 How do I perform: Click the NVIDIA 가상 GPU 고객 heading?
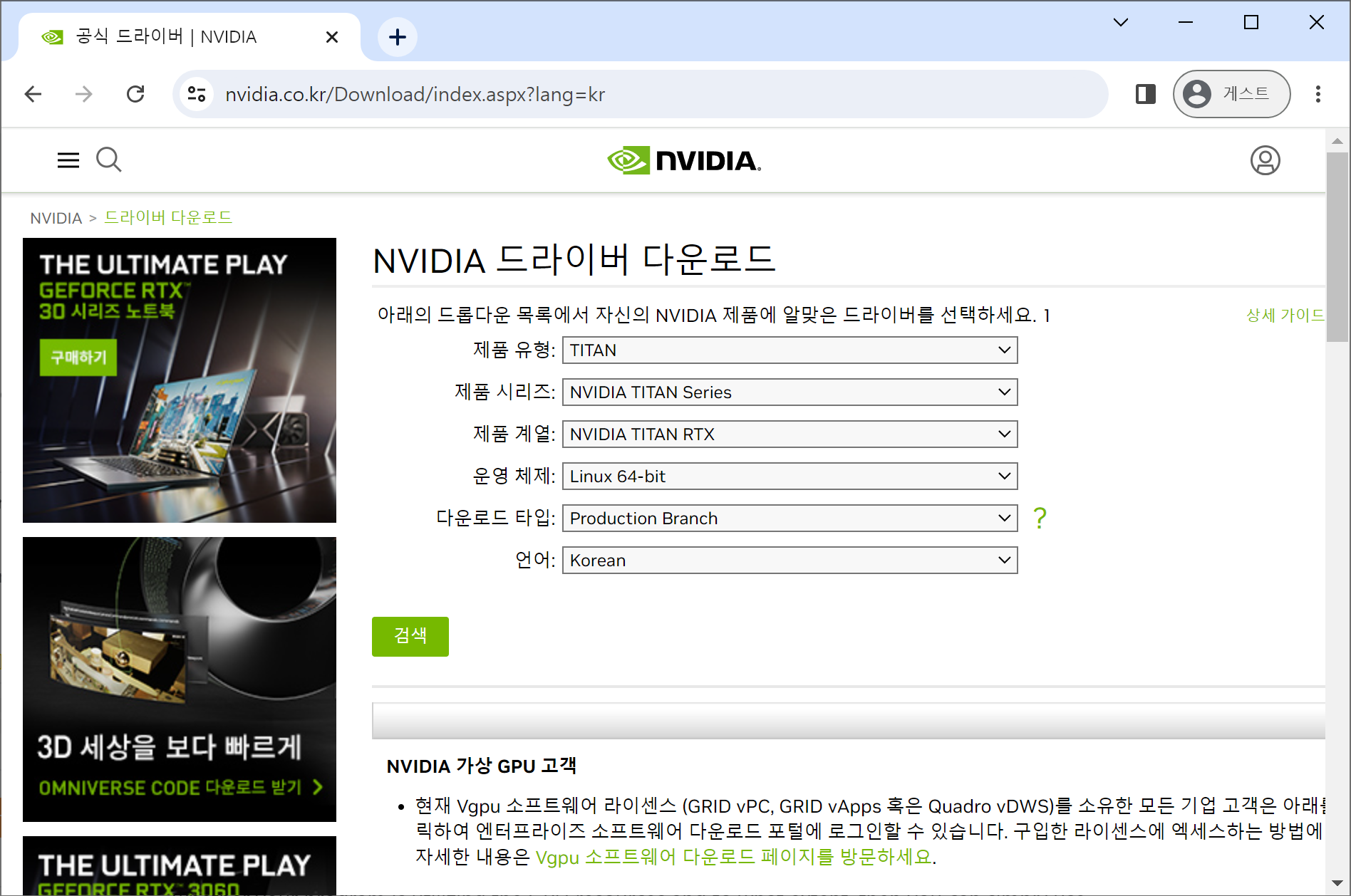pos(482,766)
